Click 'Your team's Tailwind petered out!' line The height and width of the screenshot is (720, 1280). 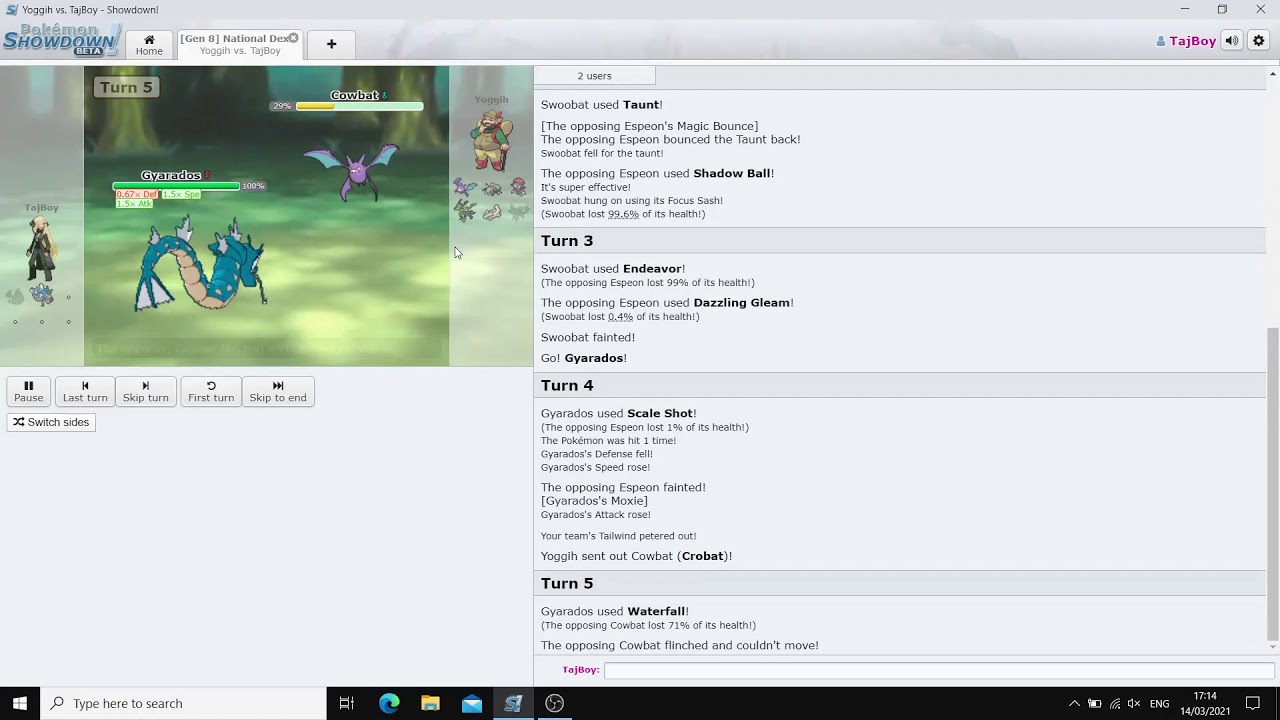click(619, 536)
